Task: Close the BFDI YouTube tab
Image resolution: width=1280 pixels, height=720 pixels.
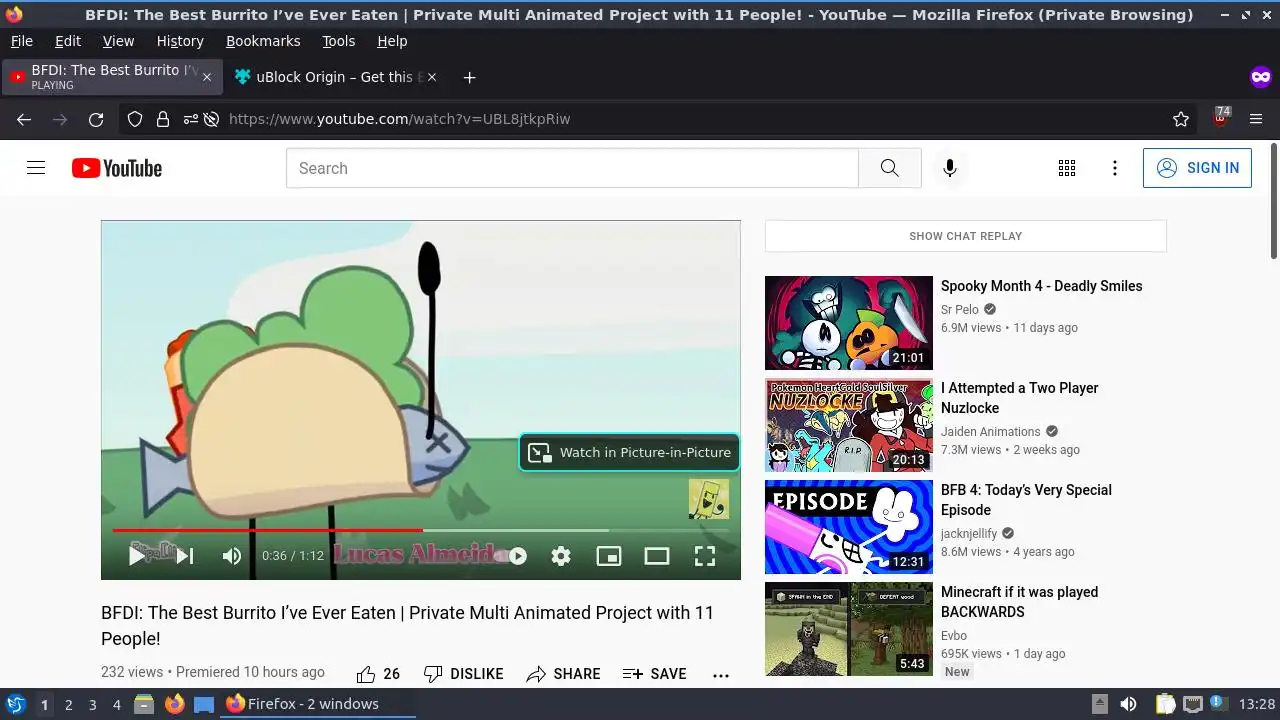Action: [x=207, y=77]
